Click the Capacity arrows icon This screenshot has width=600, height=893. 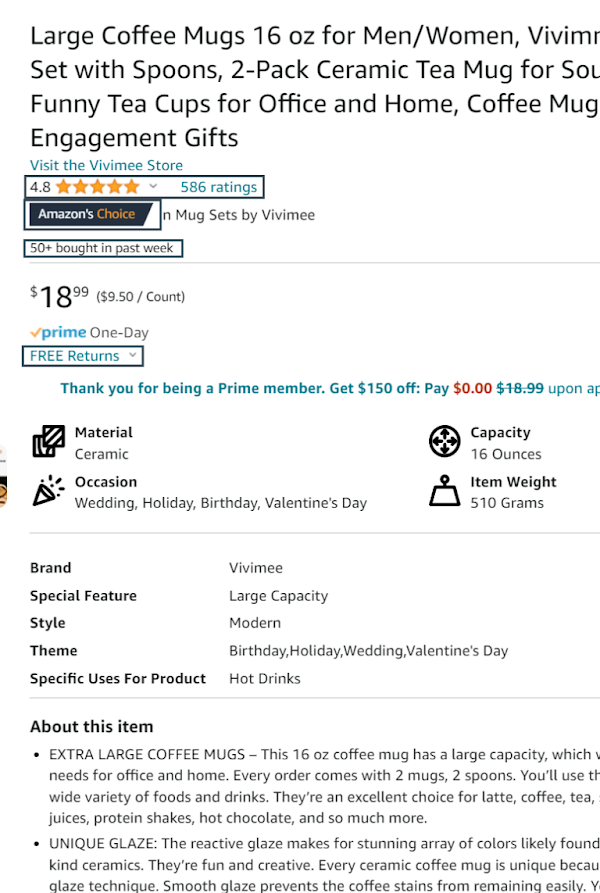[x=445, y=441]
